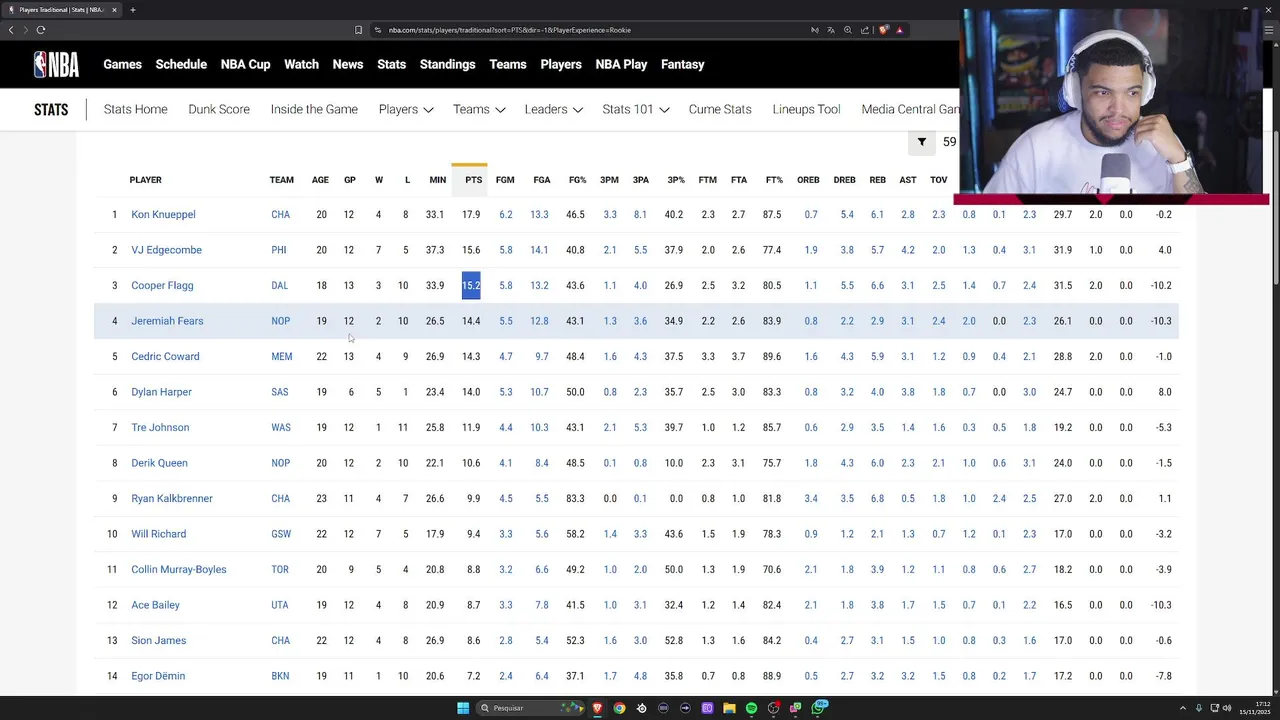The height and width of the screenshot is (720, 1280).
Task: Reload the page with the browser refresh button
Action: 40,30
